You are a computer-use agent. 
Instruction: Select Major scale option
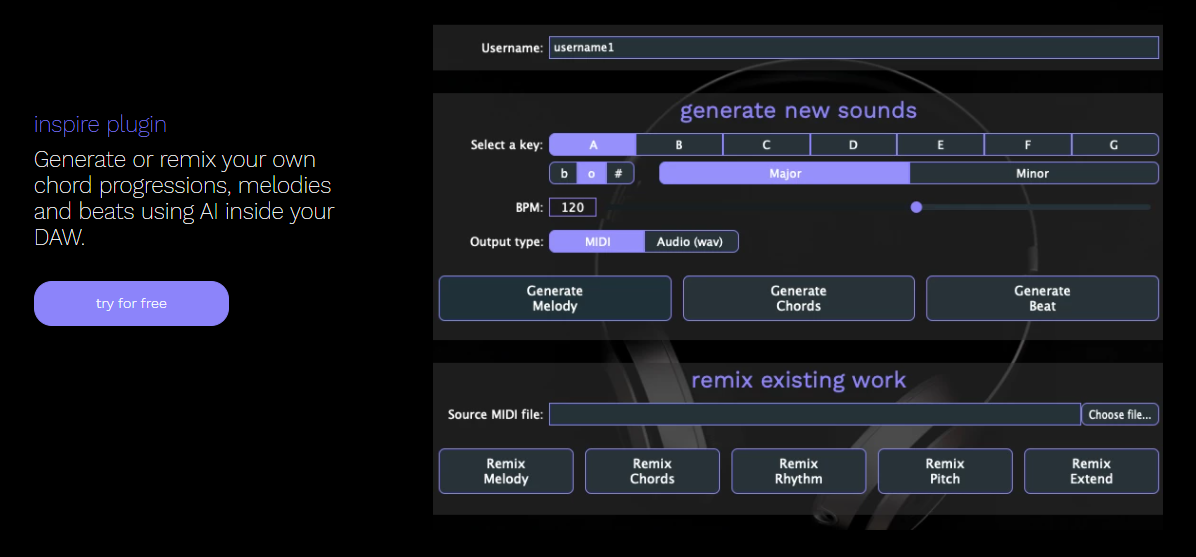click(785, 173)
